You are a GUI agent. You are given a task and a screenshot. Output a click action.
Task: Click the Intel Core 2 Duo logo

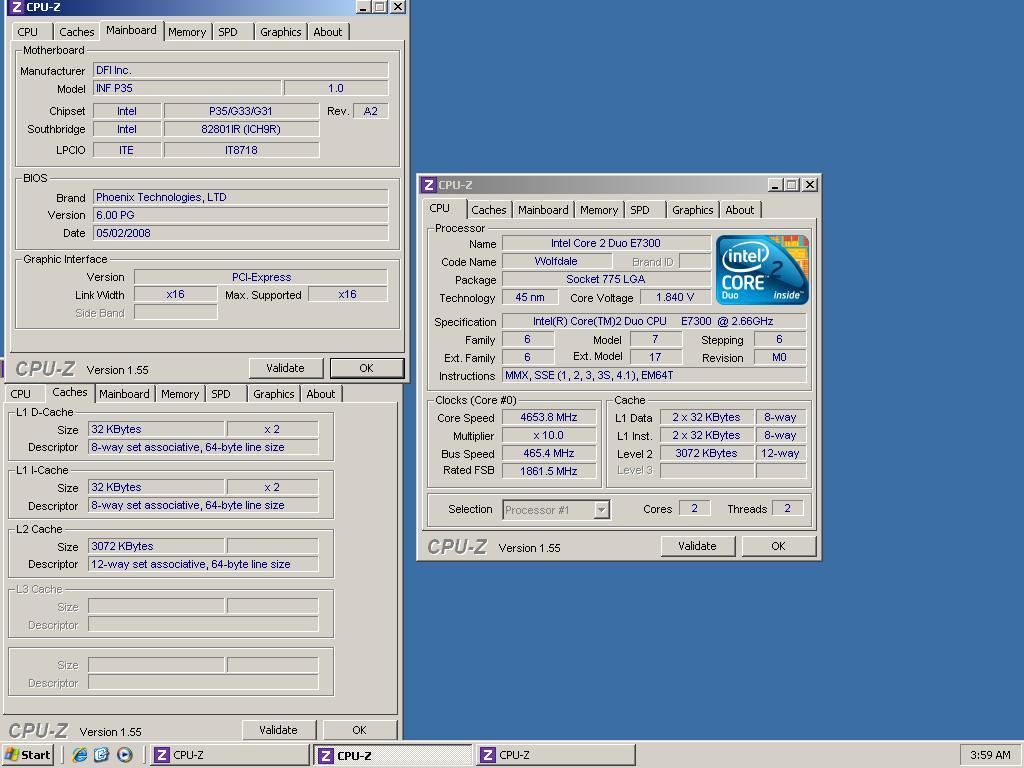[x=761, y=270]
